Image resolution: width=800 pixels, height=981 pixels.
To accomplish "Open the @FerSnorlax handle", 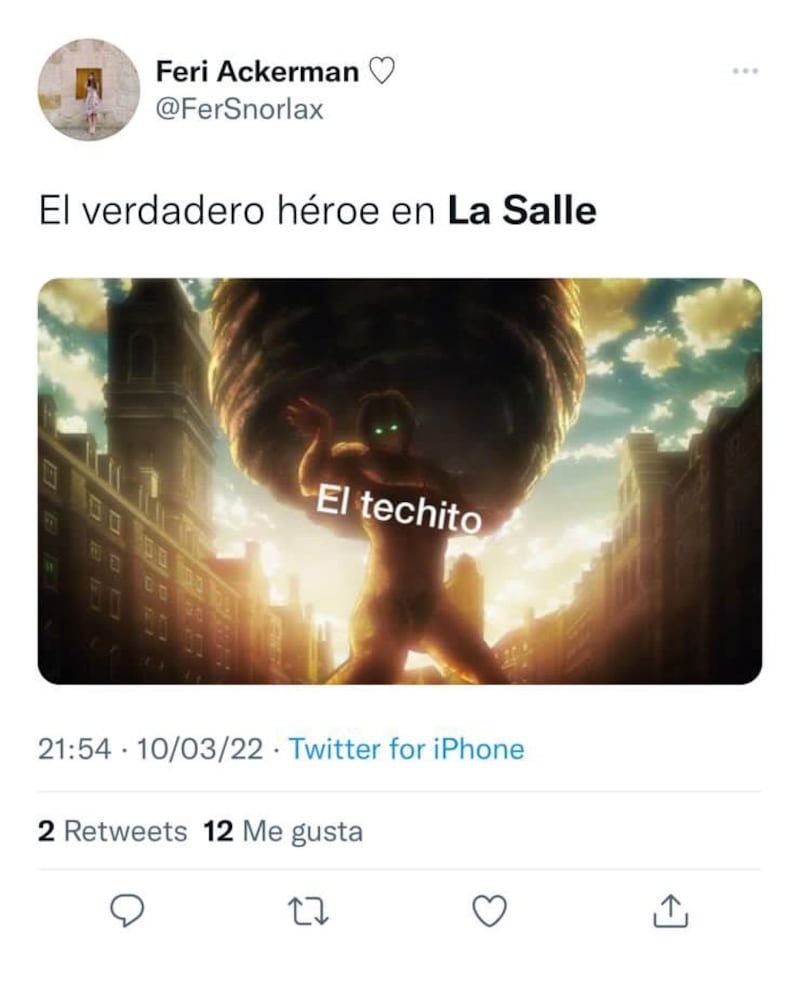I will pos(239,109).
